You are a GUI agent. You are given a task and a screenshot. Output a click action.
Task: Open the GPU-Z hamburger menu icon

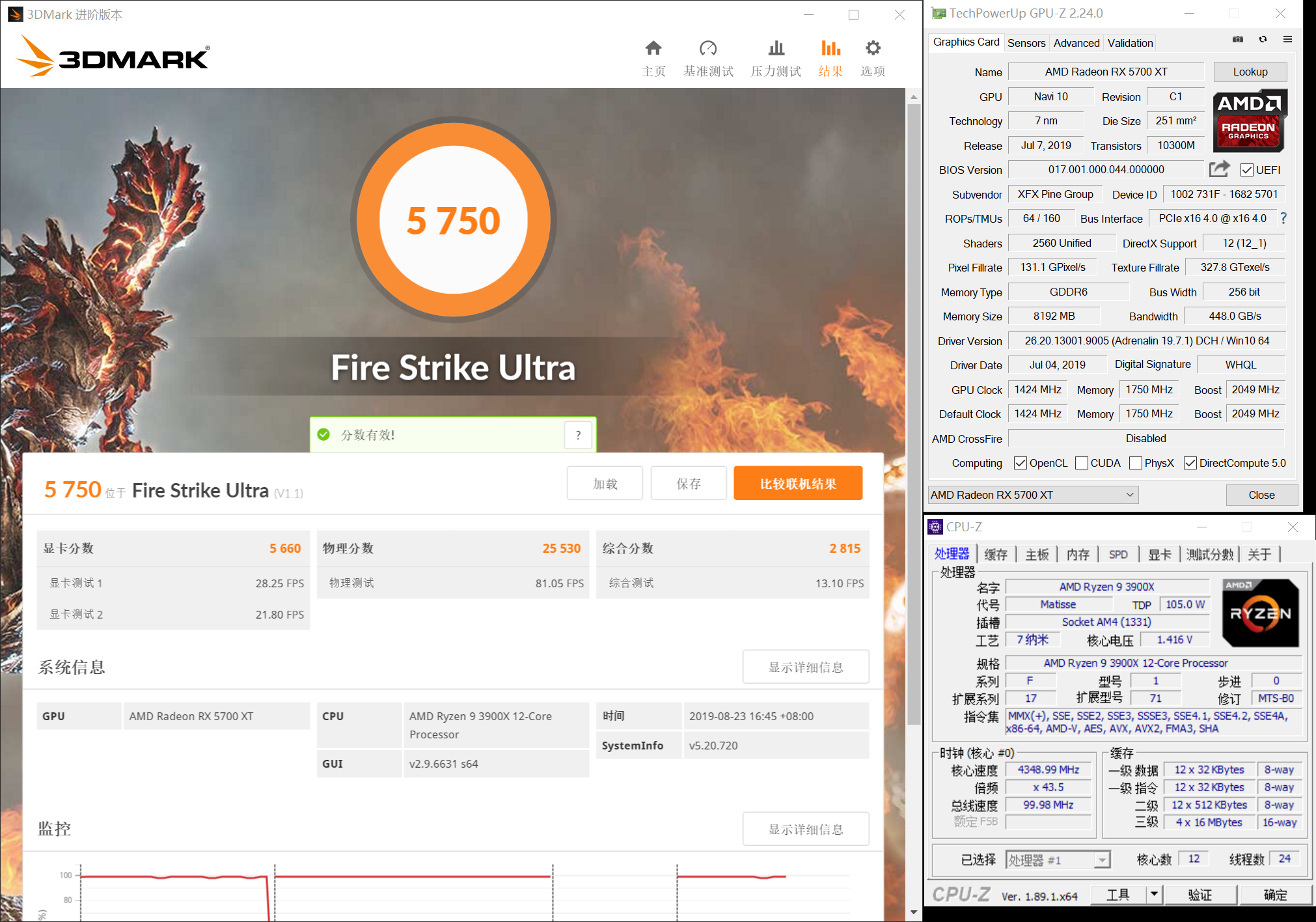click(1287, 40)
